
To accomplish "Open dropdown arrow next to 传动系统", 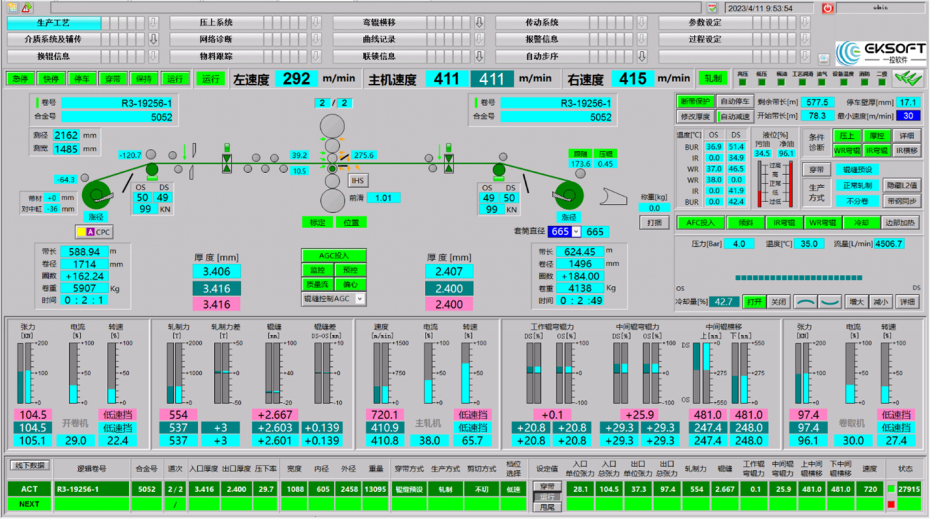I will (x=642, y=23).
